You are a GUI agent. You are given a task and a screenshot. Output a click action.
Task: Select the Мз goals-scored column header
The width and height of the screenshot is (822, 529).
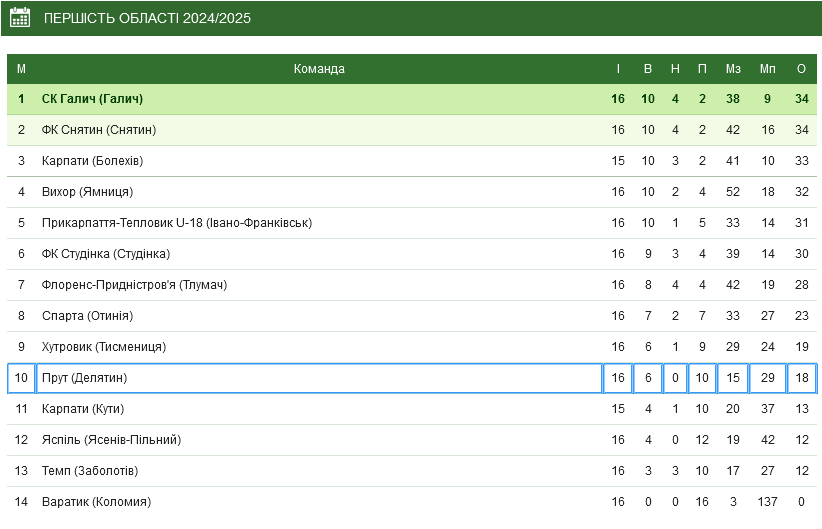(x=733, y=69)
